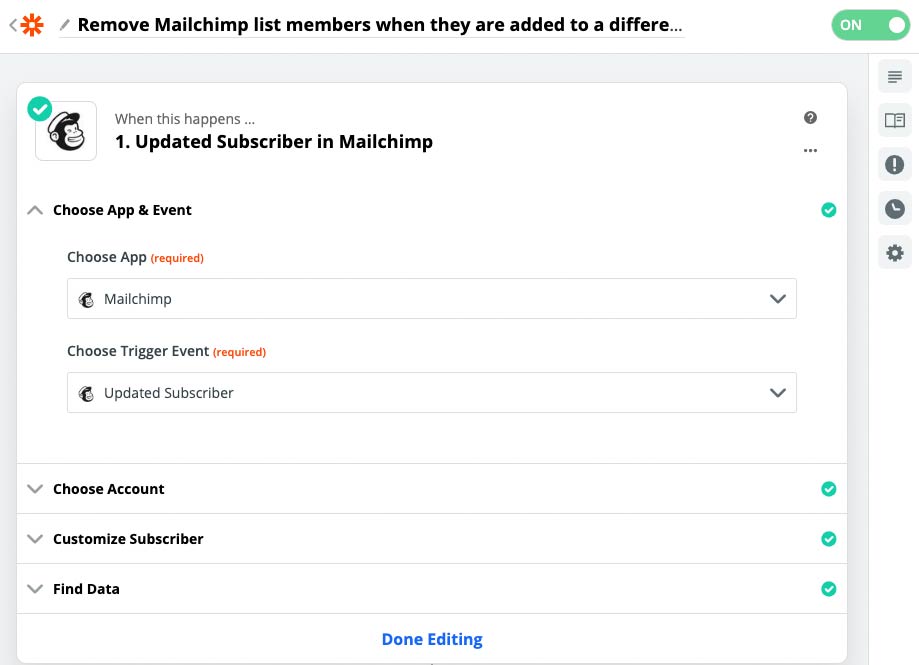Show the alerts exclamation icon panel
This screenshot has width=919, height=665.
(894, 165)
